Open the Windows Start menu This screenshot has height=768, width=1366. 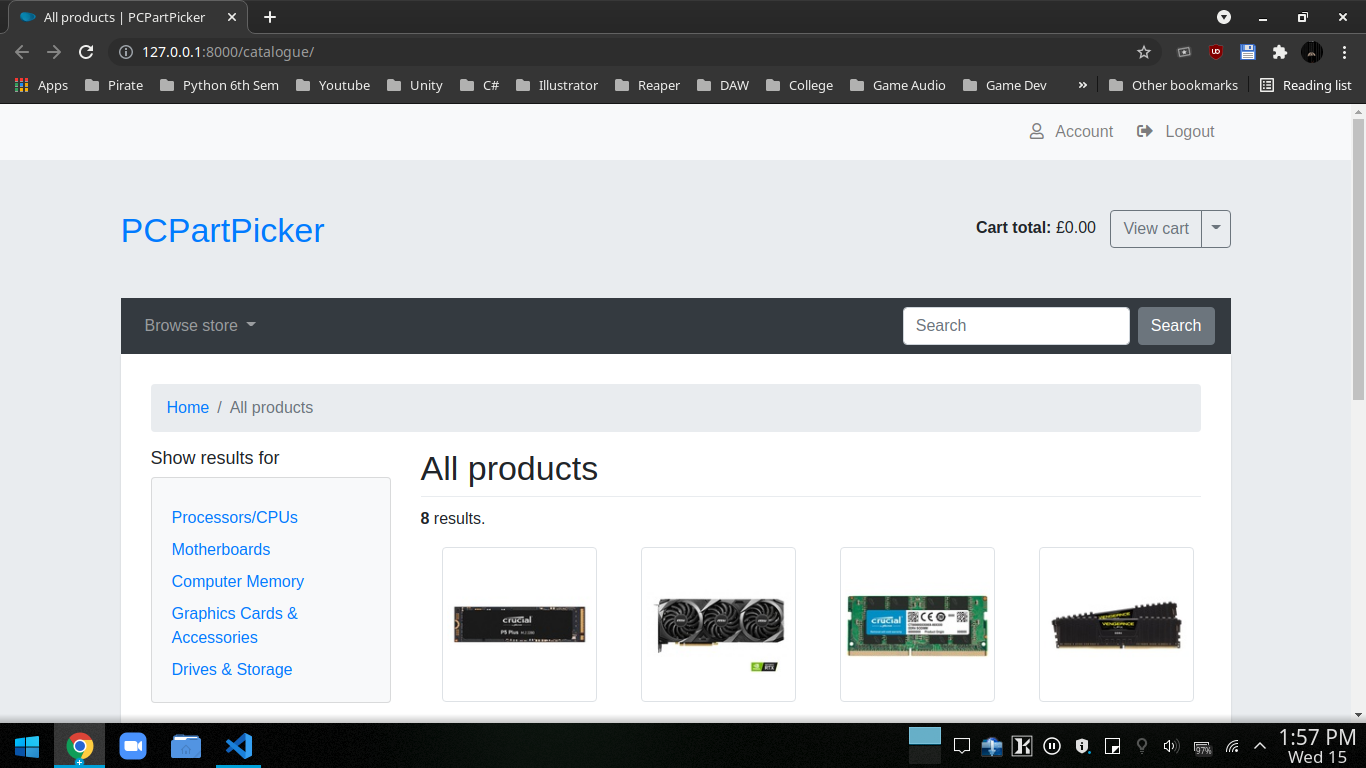tap(27, 746)
